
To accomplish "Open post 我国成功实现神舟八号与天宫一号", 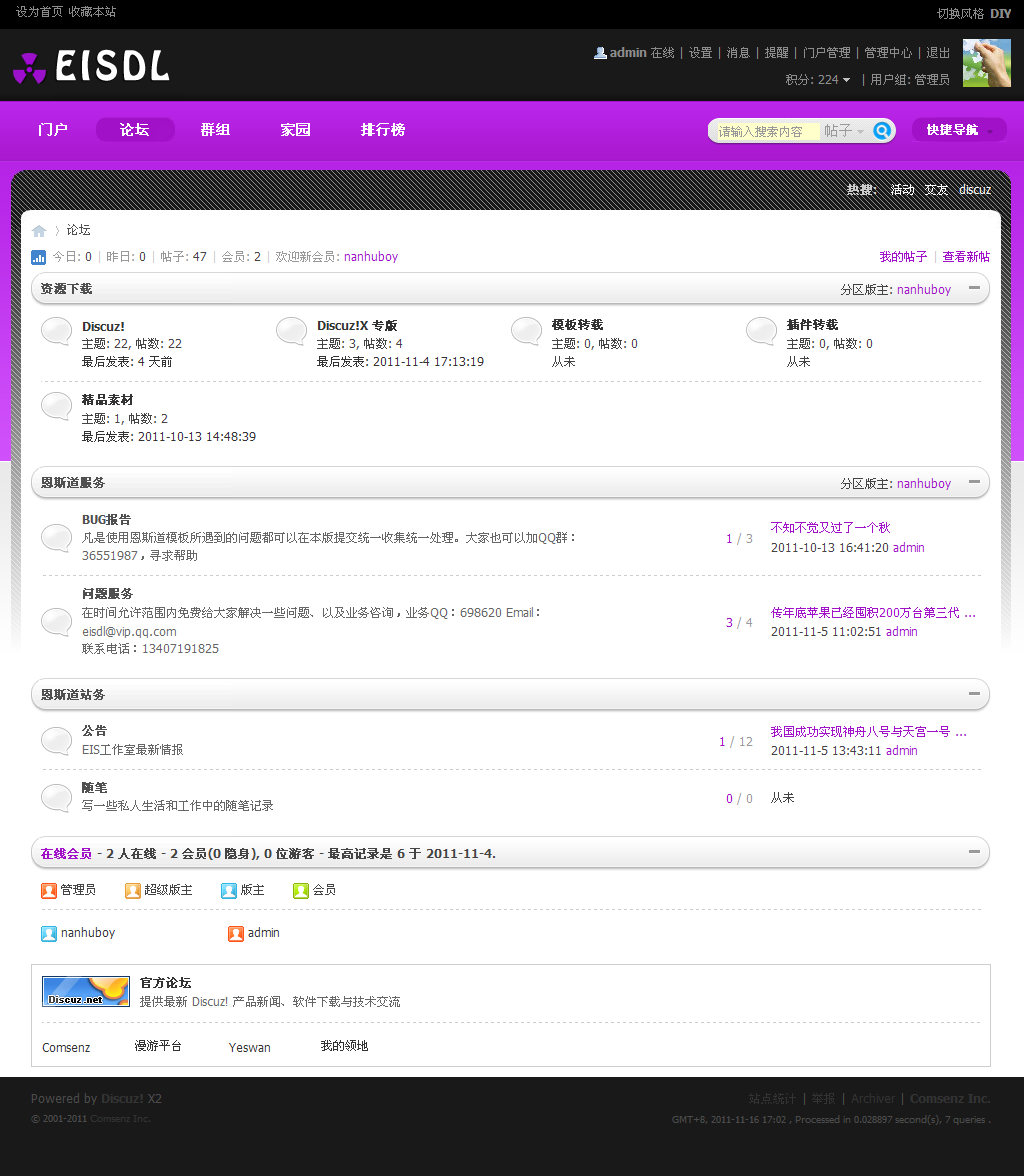I will [869, 731].
